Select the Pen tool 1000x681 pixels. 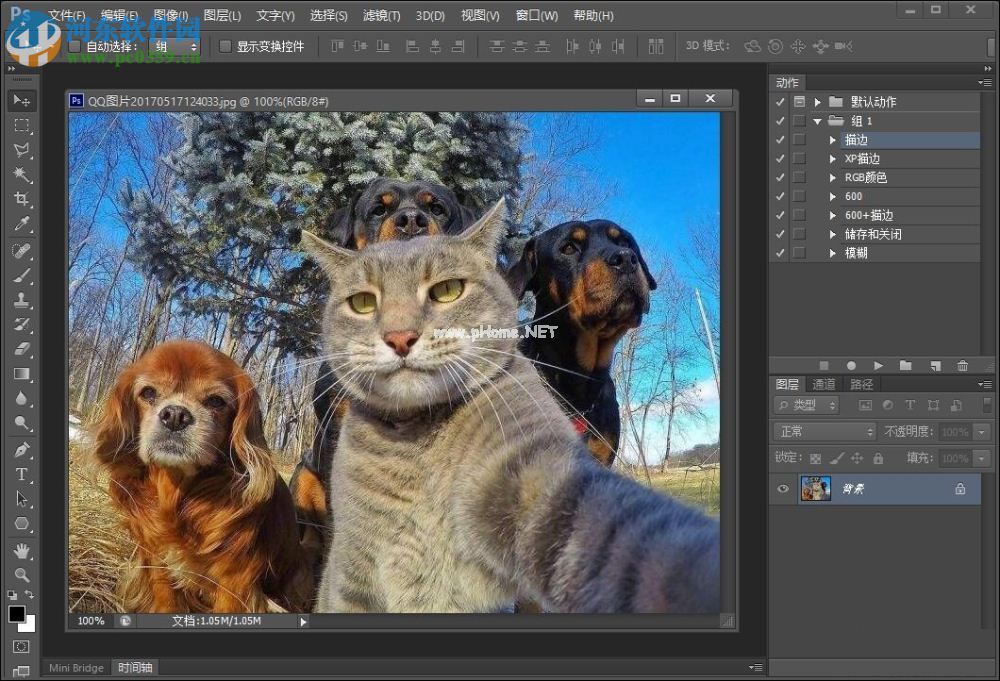coord(22,449)
